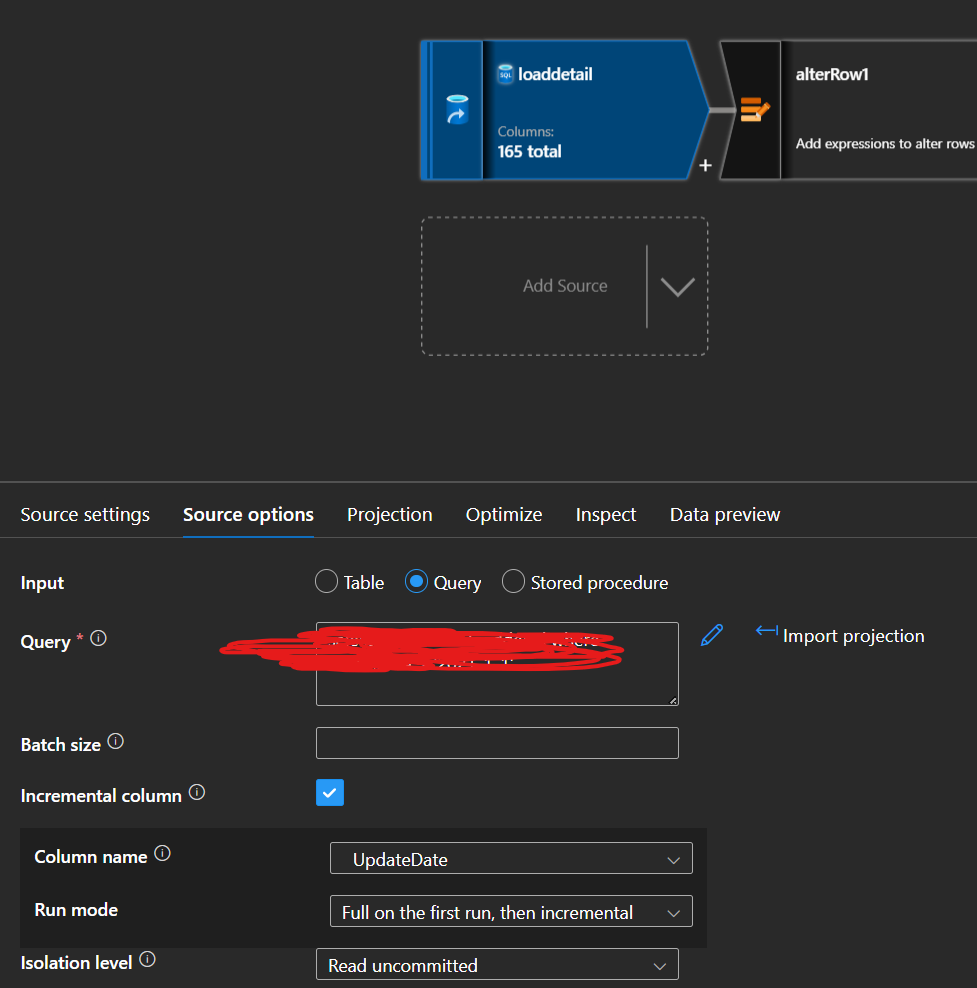Screen dimensions: 977x988
Task: Focus the Batch size input field
Action: pyautogui.click(x=497, y=743)
